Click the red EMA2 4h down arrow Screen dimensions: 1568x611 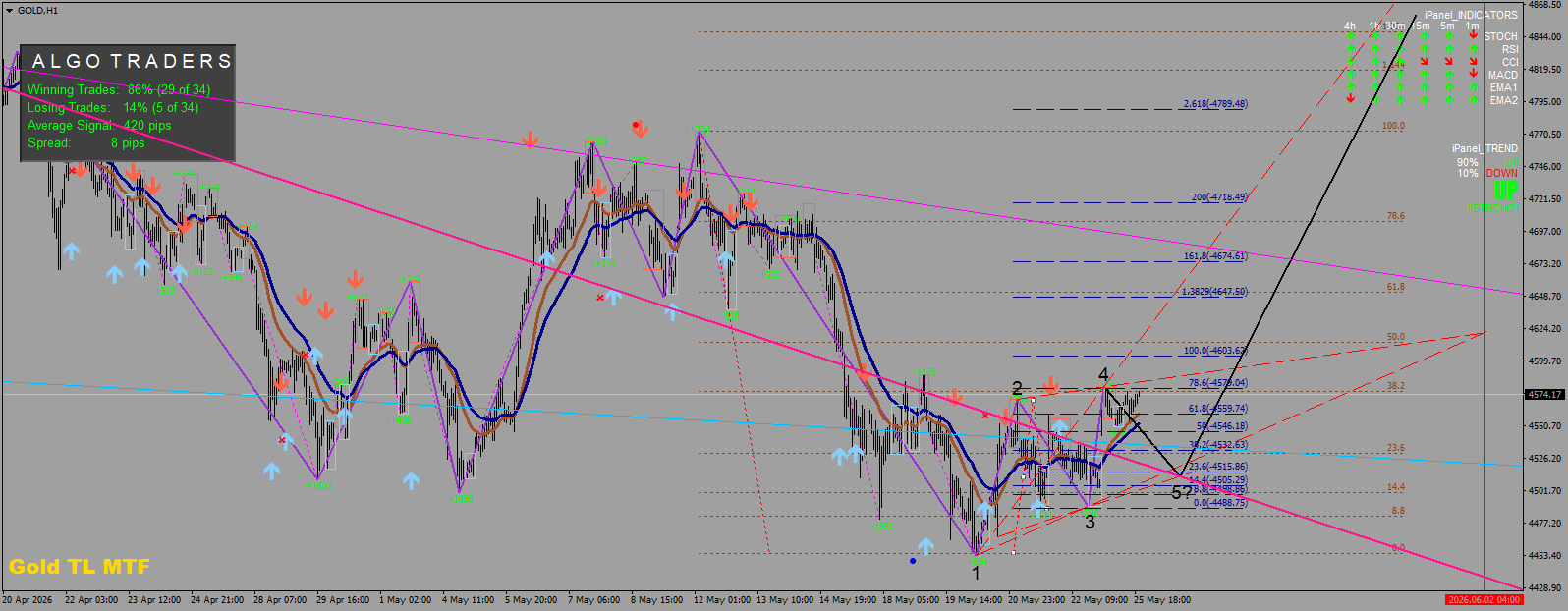click(x=1351, y=98)
